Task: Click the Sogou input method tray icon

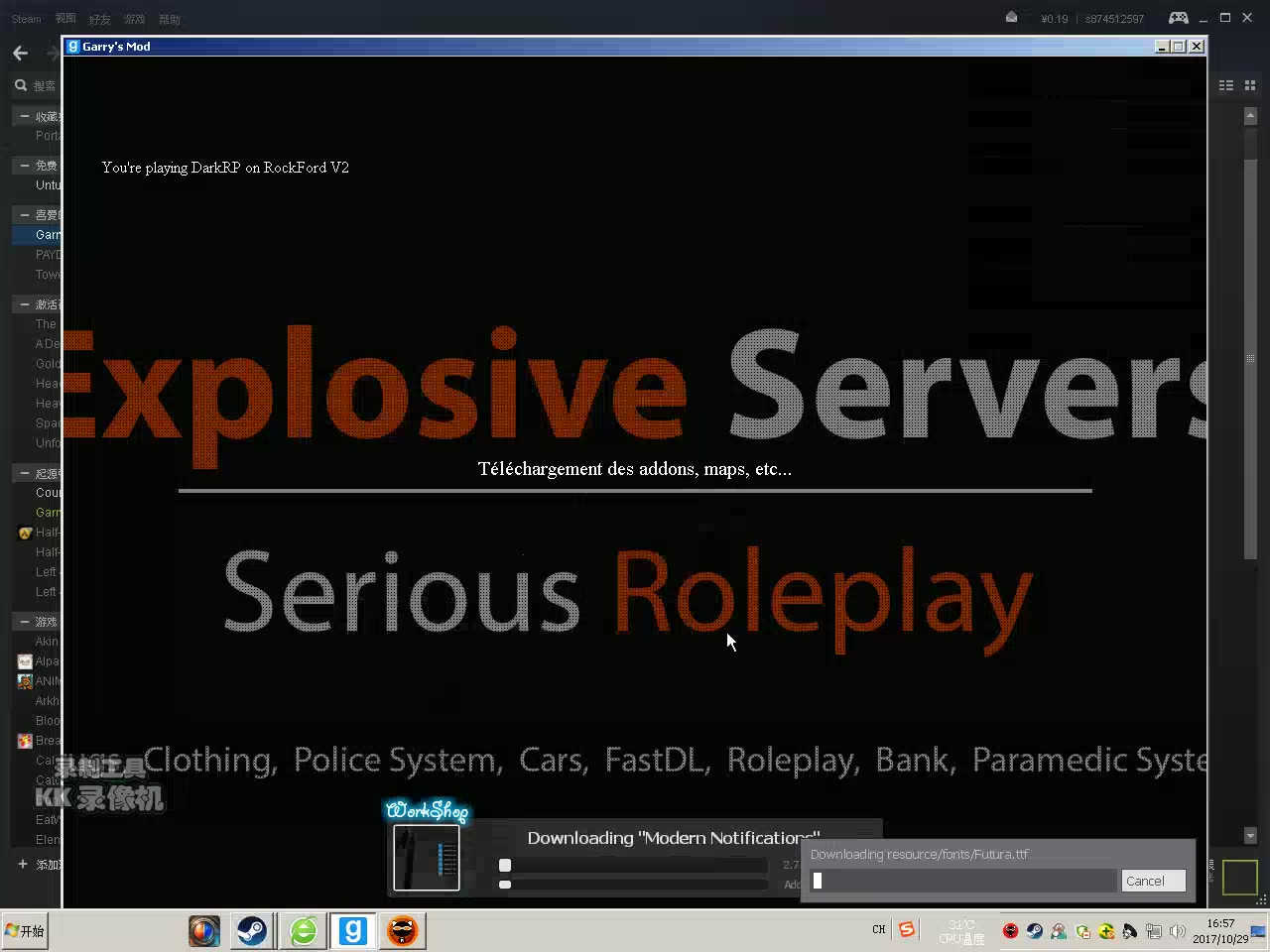Action: (906, 929)
